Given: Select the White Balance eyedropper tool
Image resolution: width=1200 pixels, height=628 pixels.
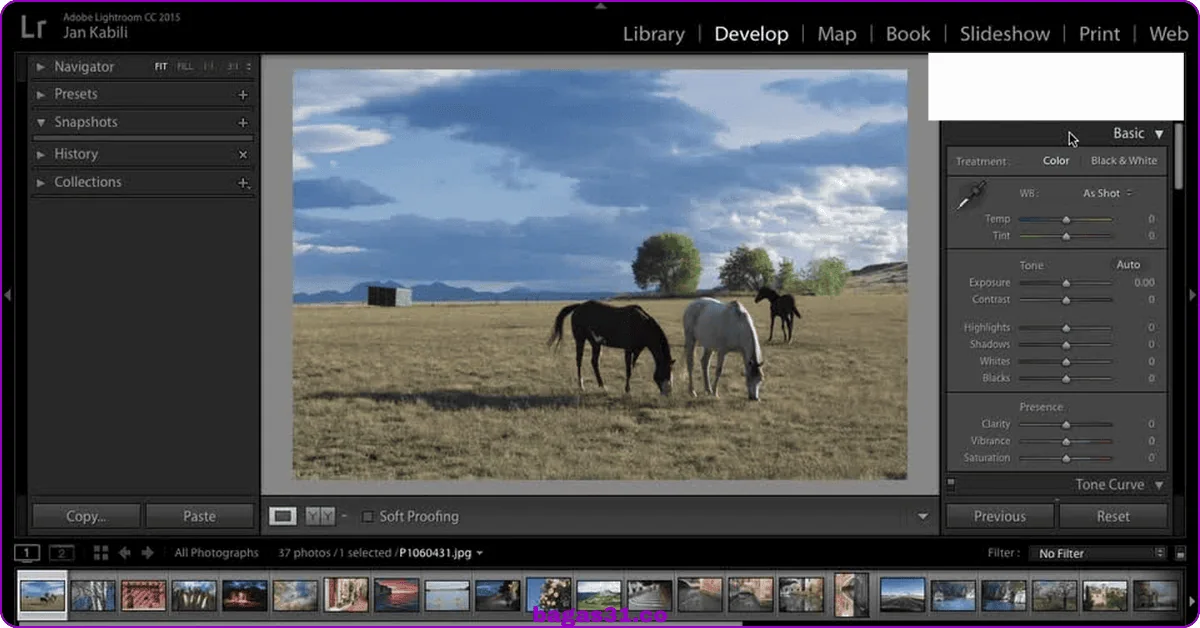Looking at the screenshot, I should coord(969,196).
